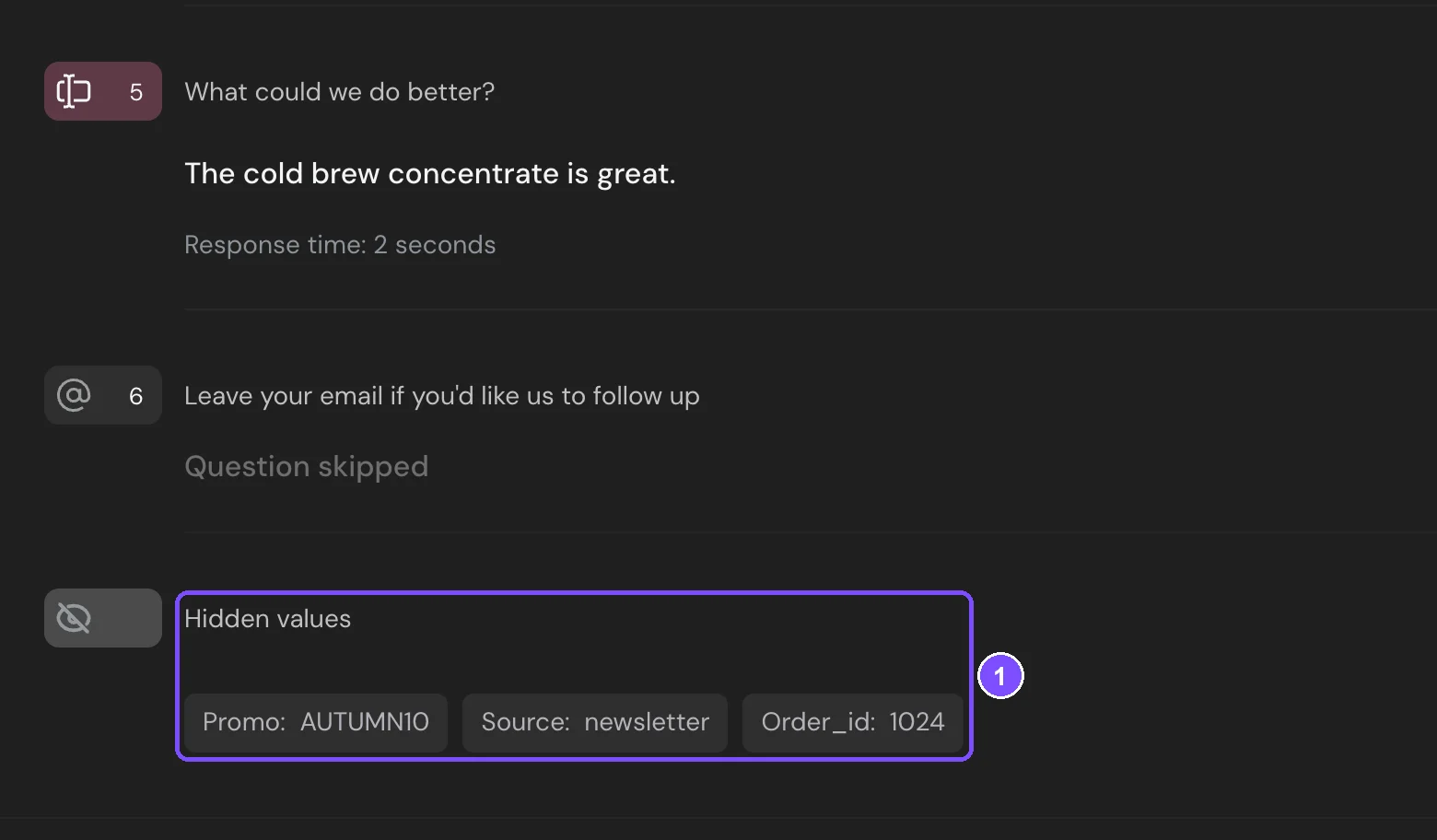The height and width of the screenshot is (840, 1437).
Task: Click the "Question skipped" text
Action: (x=307, y=467)
